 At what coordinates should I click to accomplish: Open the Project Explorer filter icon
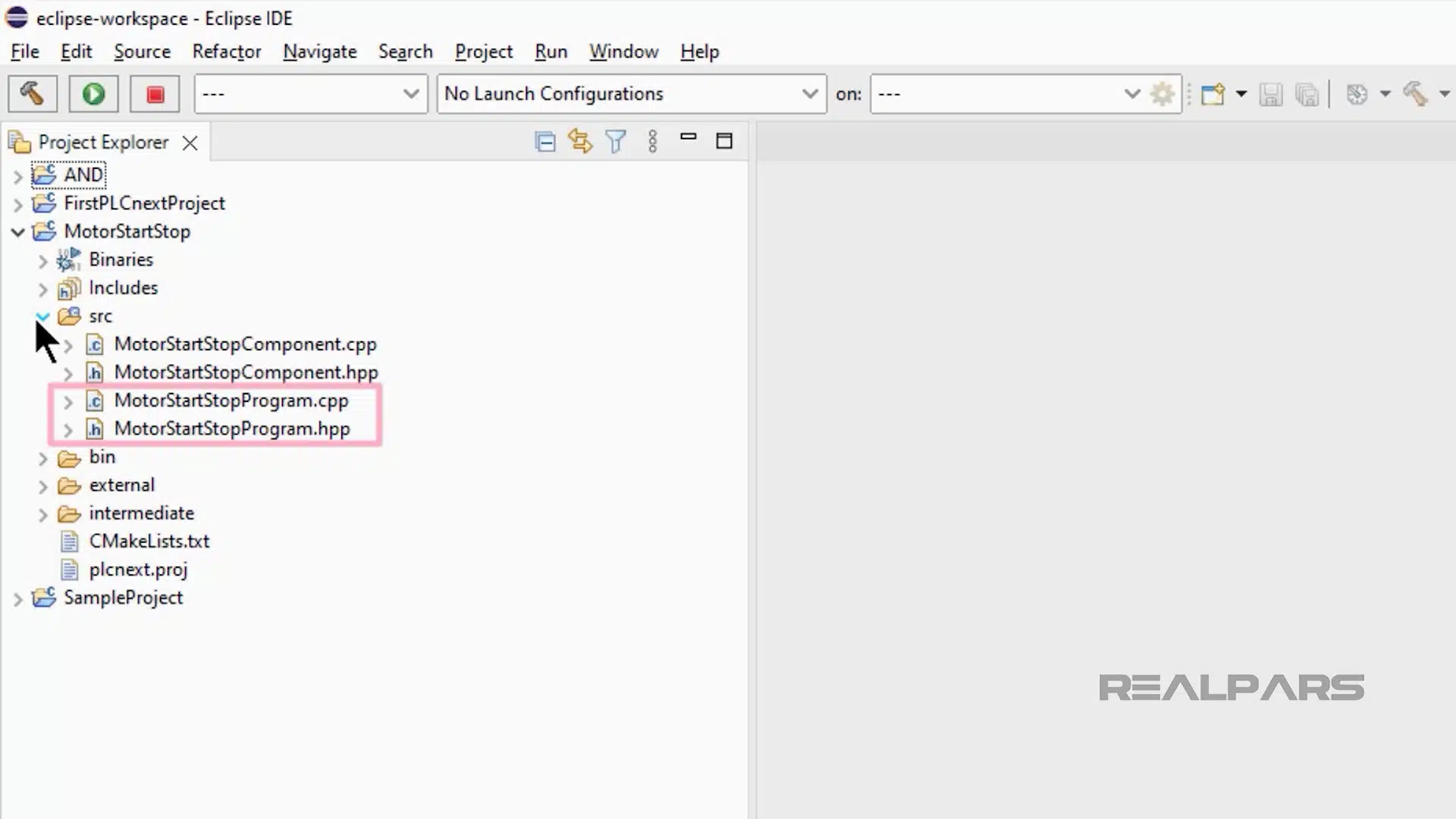(x=616, y=142)
